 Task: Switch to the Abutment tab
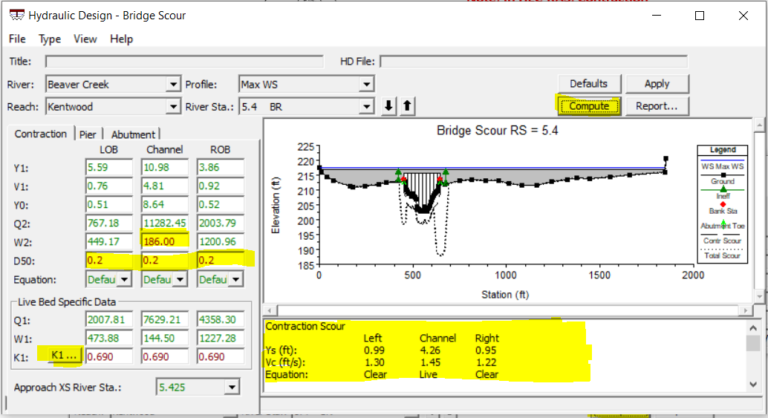pos(133,134)
